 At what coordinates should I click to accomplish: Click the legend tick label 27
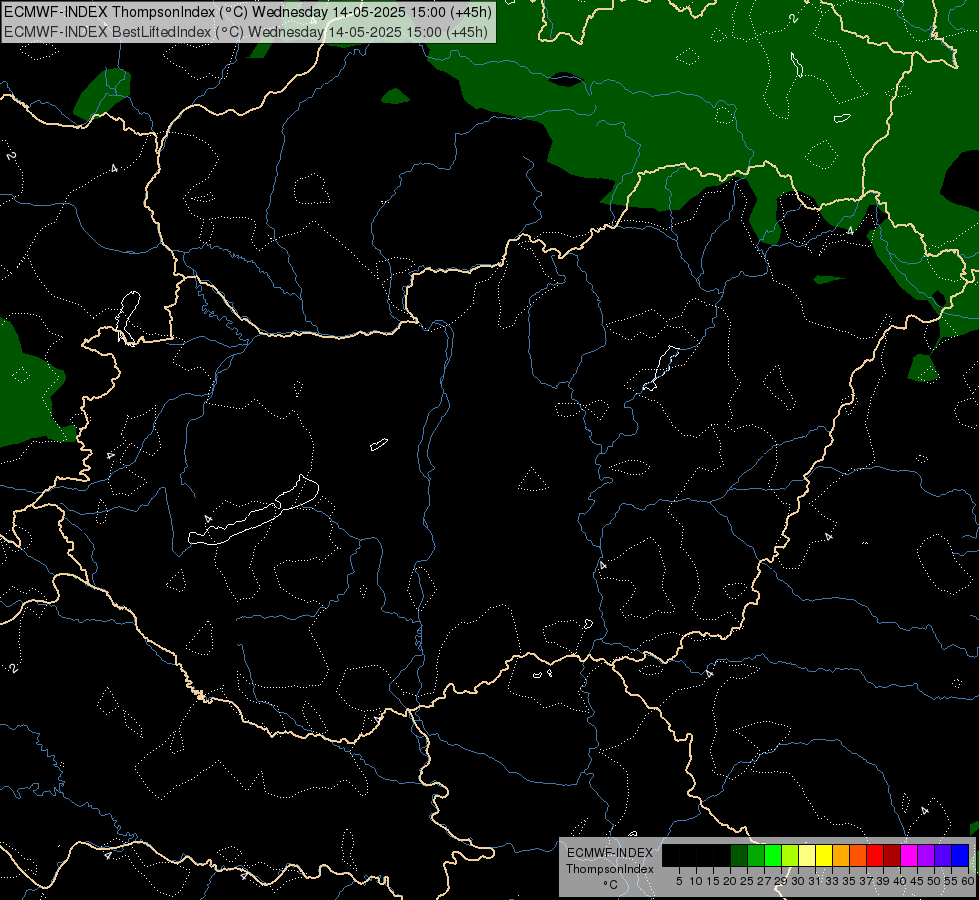(764, 881)
